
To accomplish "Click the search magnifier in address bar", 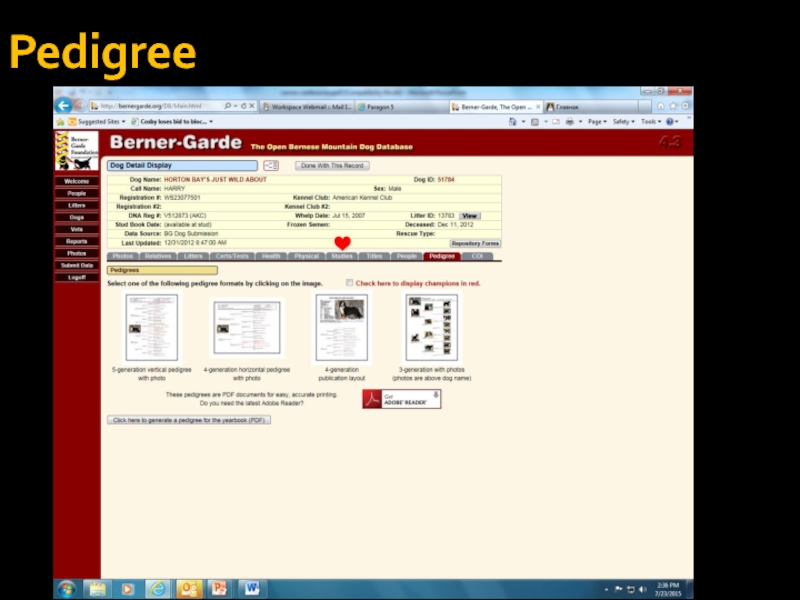I will pos(228,106).
